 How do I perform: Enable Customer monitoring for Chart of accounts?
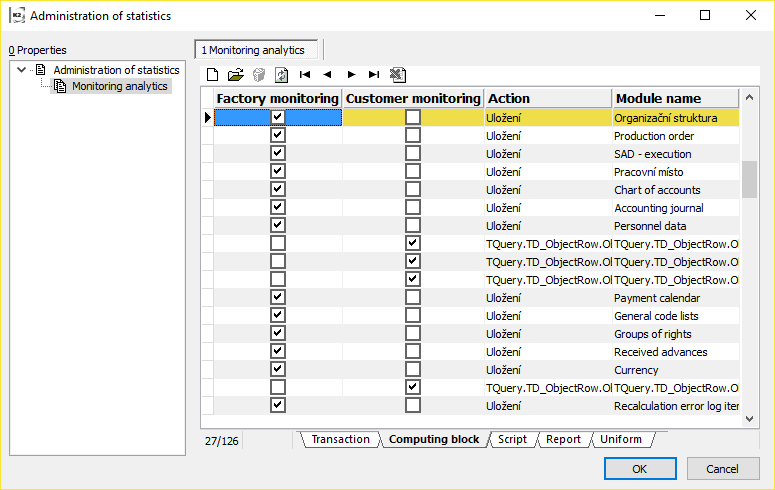[413, 190]
